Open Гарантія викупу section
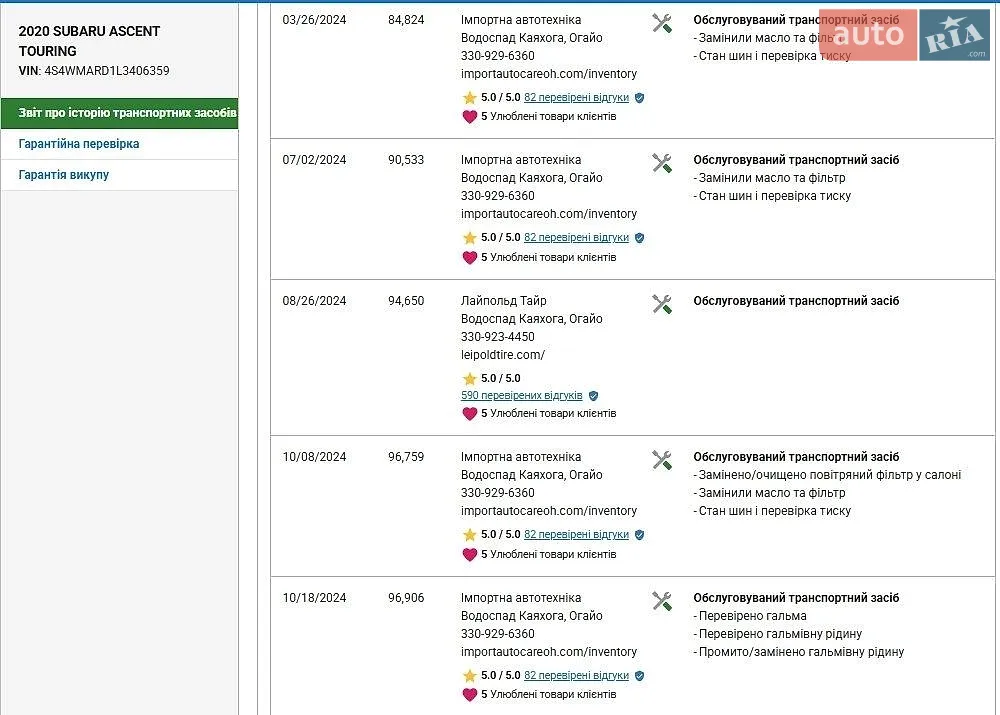Image resolution: width=1000 pixels, height=715 pixels. [x=119, y=175]
